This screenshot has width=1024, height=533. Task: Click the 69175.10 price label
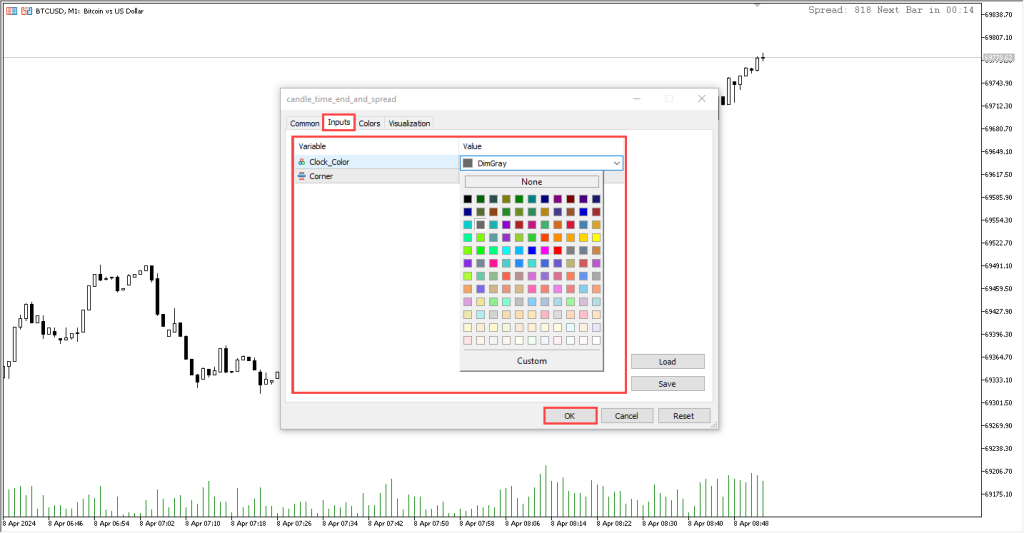(x=998, y=494)
